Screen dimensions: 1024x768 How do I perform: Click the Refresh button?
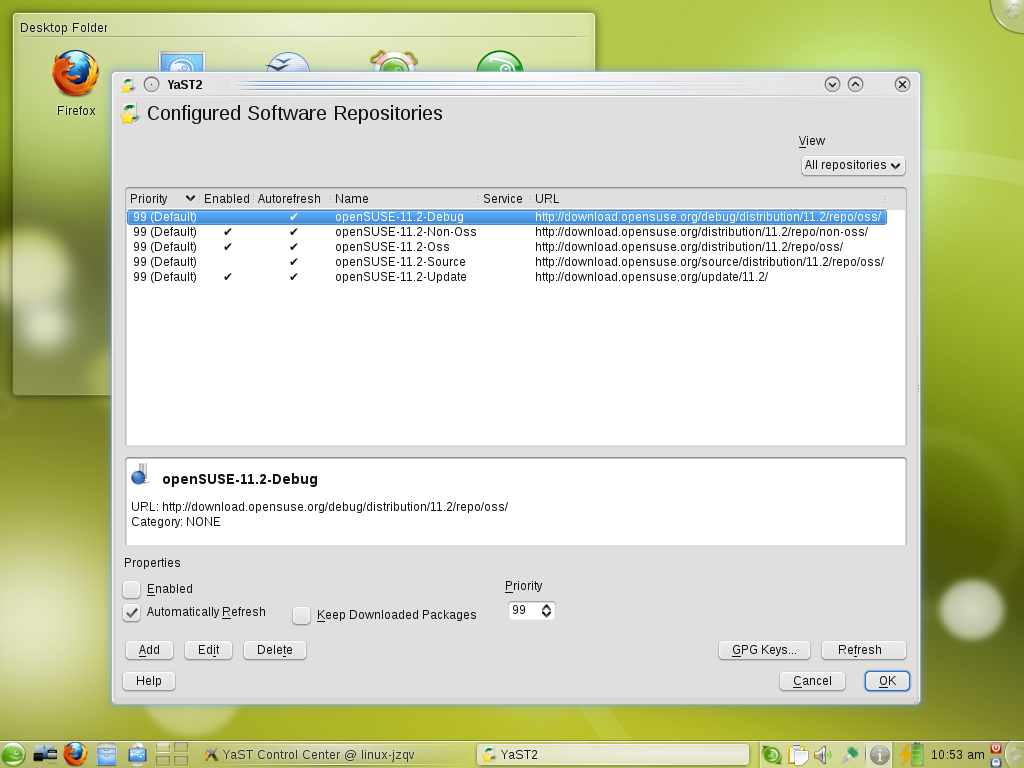pyautogui.click(x=863, y=650)
